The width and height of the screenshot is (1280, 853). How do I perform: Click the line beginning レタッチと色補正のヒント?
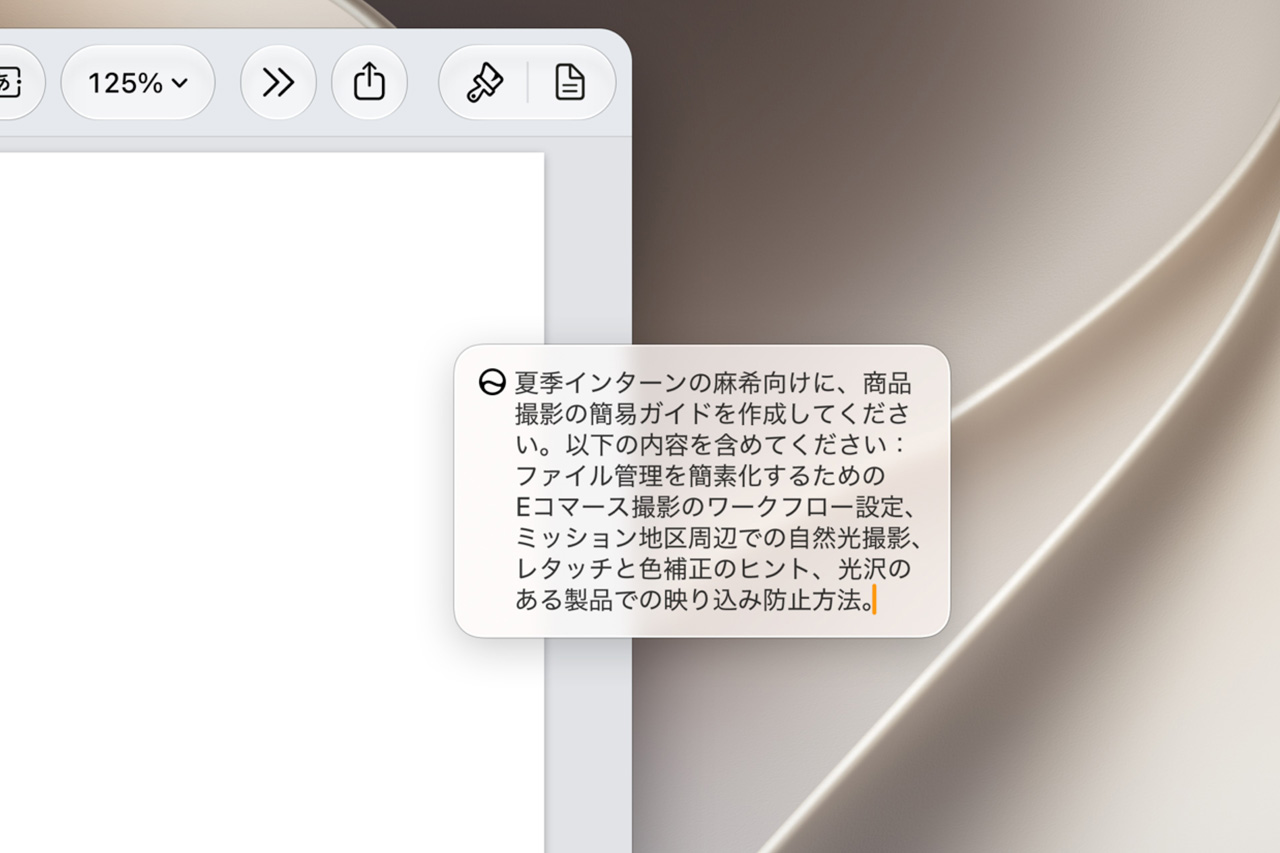(x=713, y=568)
